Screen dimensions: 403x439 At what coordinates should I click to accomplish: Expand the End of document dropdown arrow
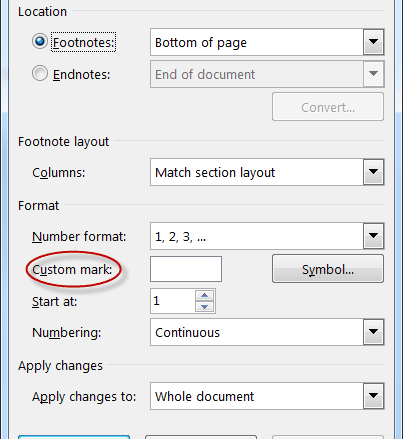[x=373, y=74]
